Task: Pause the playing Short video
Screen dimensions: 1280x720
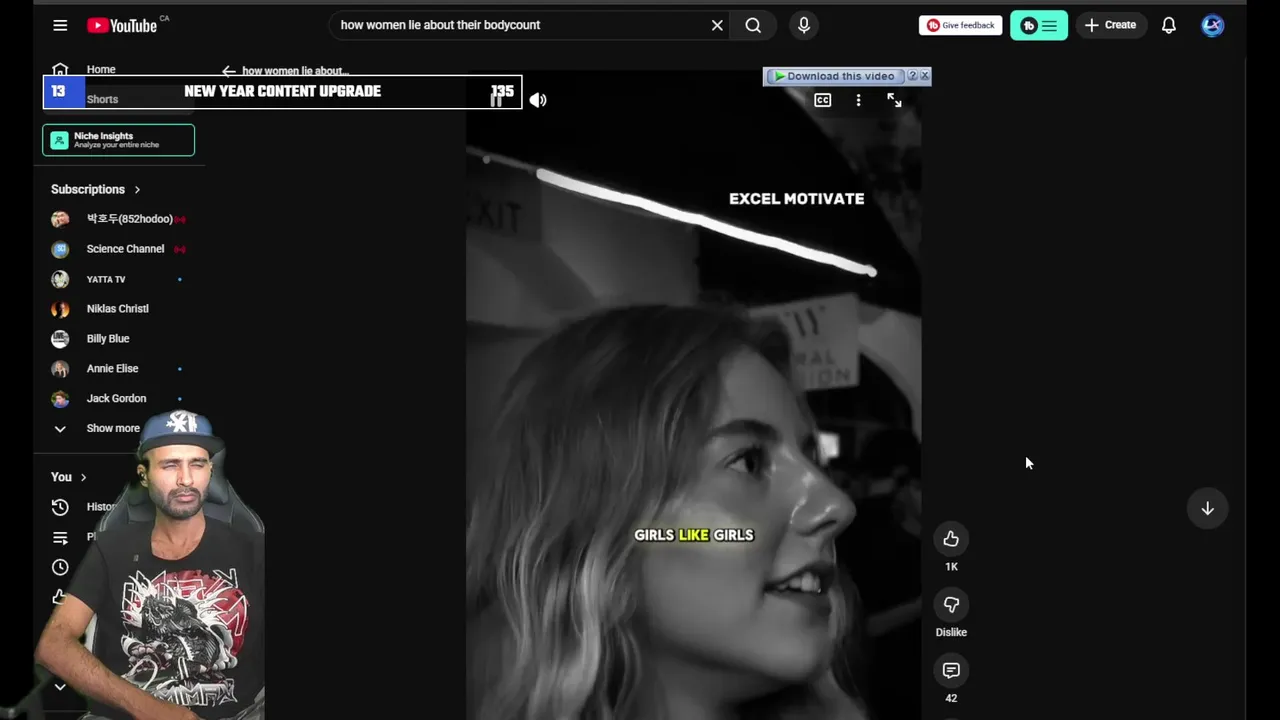Action: (x=496, y=100)
